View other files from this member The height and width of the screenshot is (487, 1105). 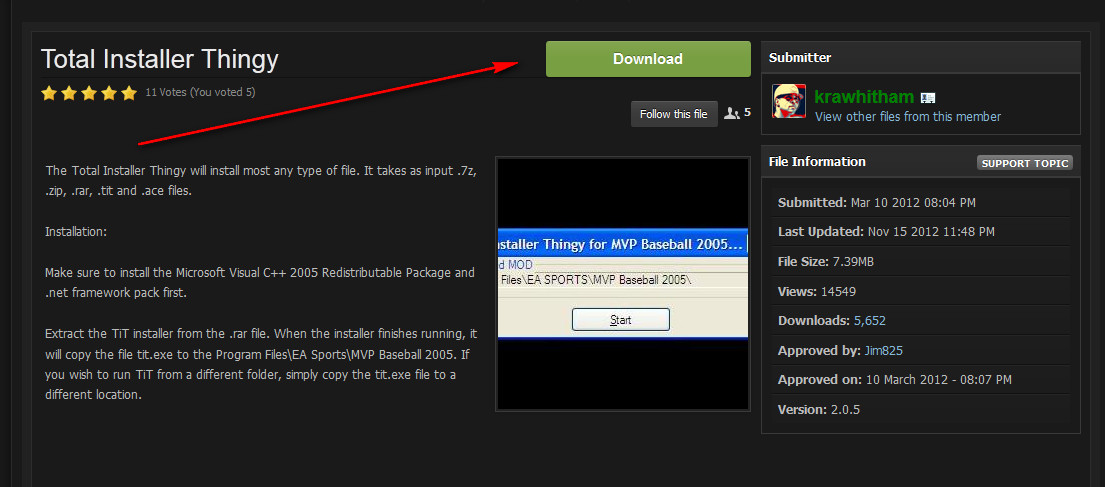[908, 116]
